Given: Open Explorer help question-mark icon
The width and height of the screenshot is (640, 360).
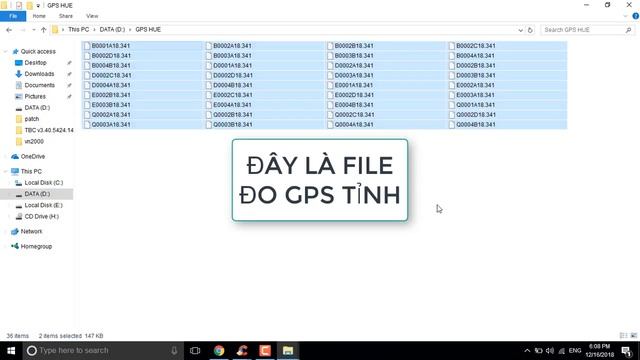Looking at the screenshot, I should point(636,16).
